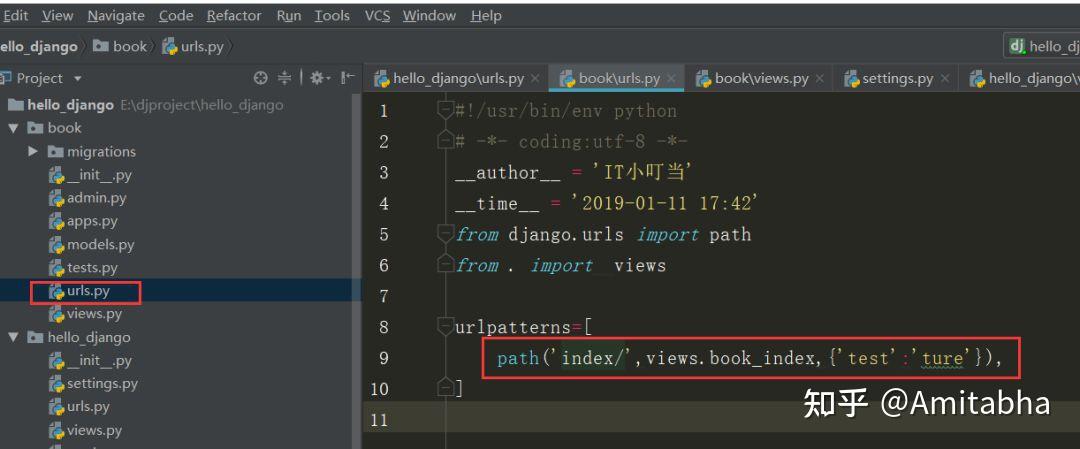Click line number 9 in the gutter
The height and width of the screenshot is (449, 1080).
pyautogui.click(x=384, y=358)
